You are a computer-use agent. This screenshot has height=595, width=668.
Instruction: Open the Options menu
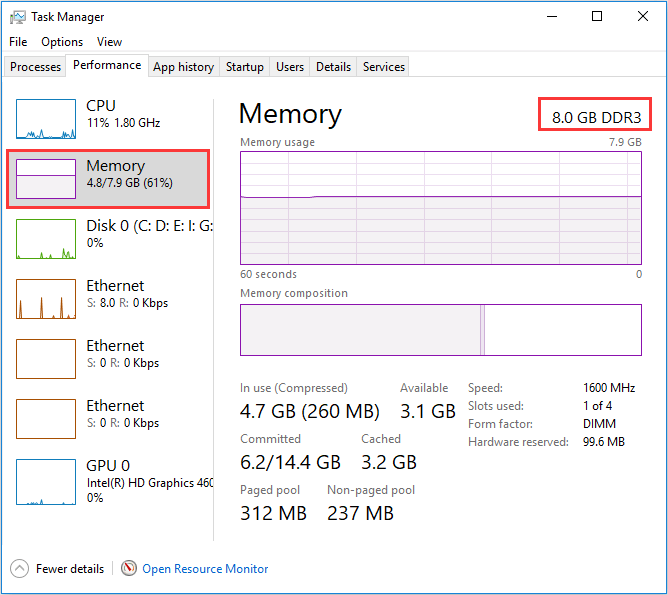tap(62, 42)
